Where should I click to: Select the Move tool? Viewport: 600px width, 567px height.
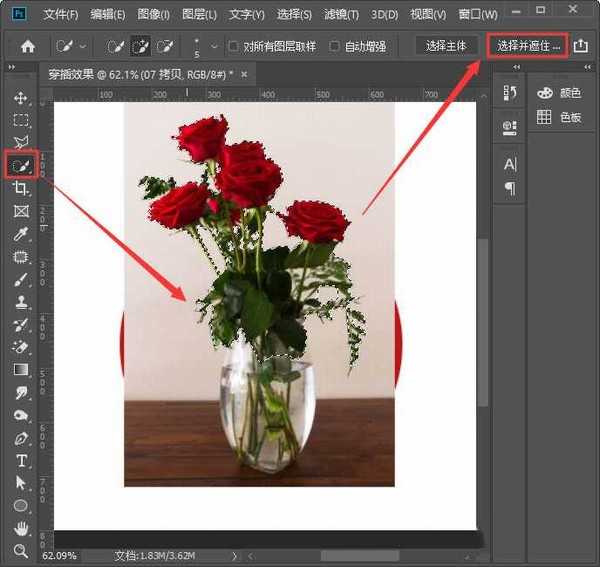pyautogui.click(x=21, y=99)
